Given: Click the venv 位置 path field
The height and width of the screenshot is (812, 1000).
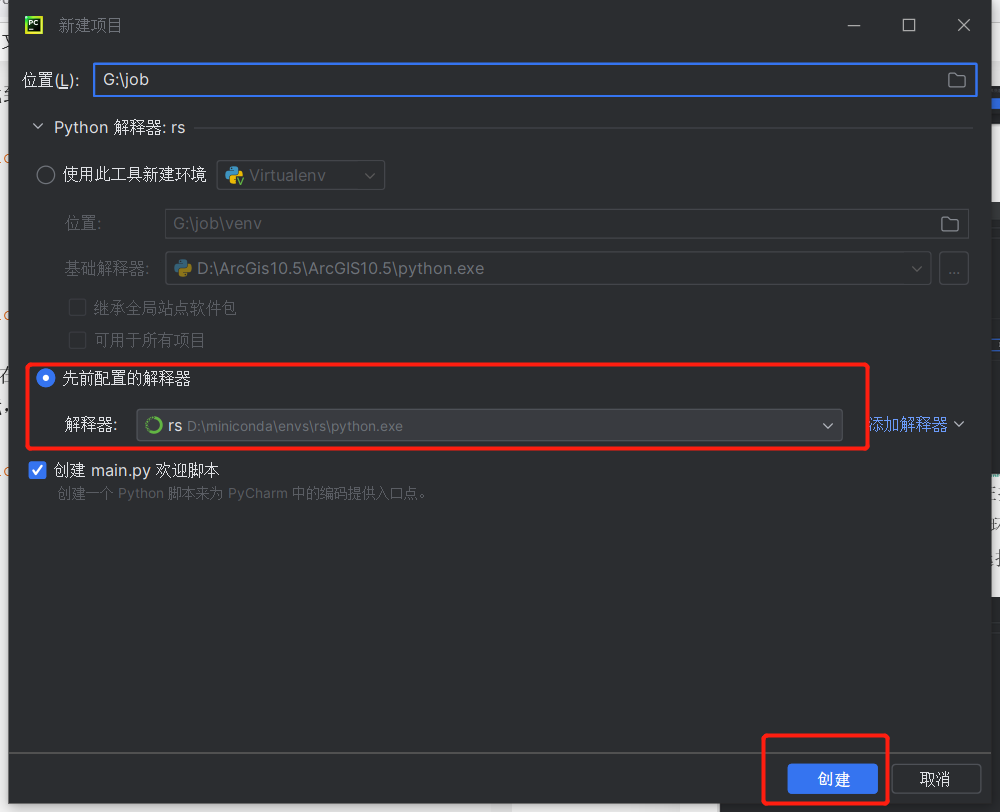Looking at the screenshot, I should tap(566, 223).
